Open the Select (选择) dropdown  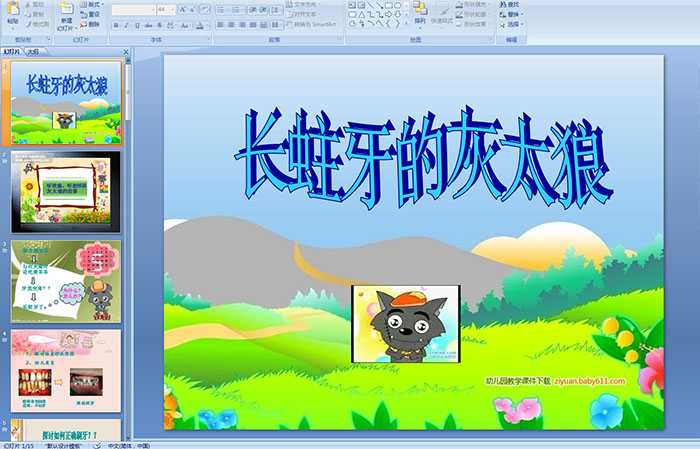click(511, 24)
